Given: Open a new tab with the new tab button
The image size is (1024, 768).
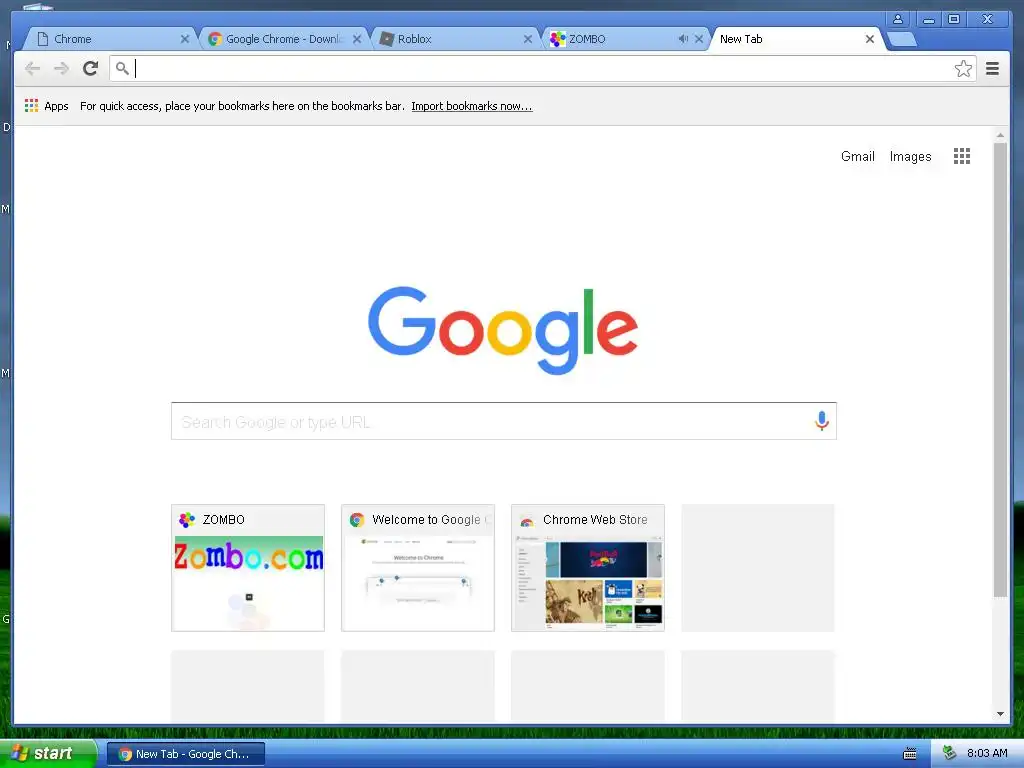Looking at the screenshot, I should pos(903,39).
